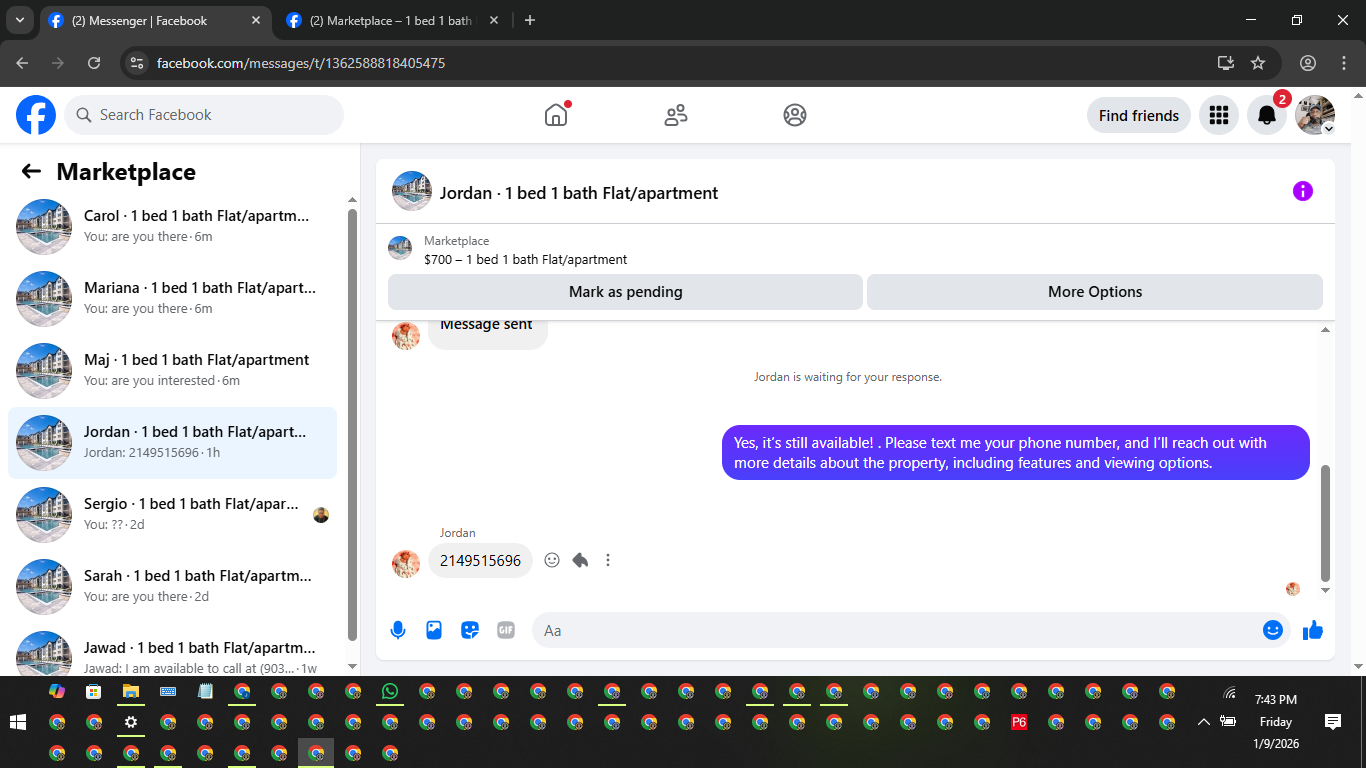Screen dimensions: 1366x768
Task: Reply to Jordan's phone number message
Action: (x=580, y=560)
